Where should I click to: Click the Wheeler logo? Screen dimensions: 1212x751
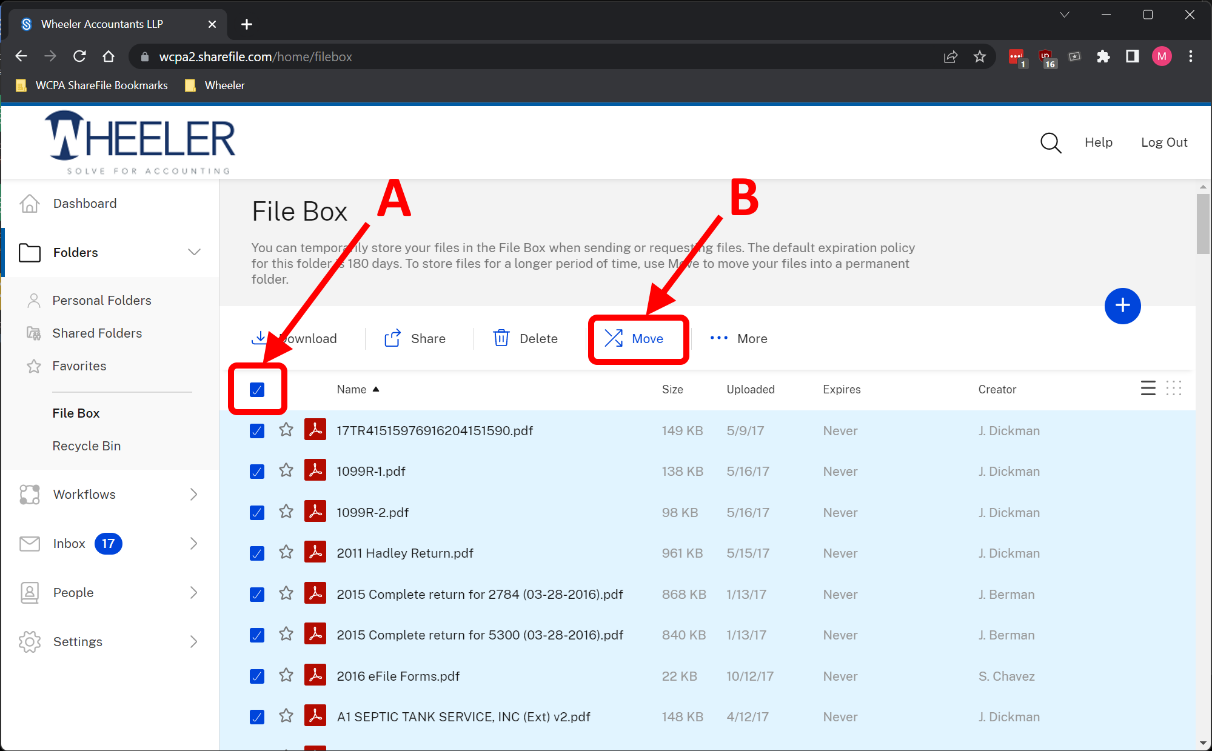click(140, 141)
